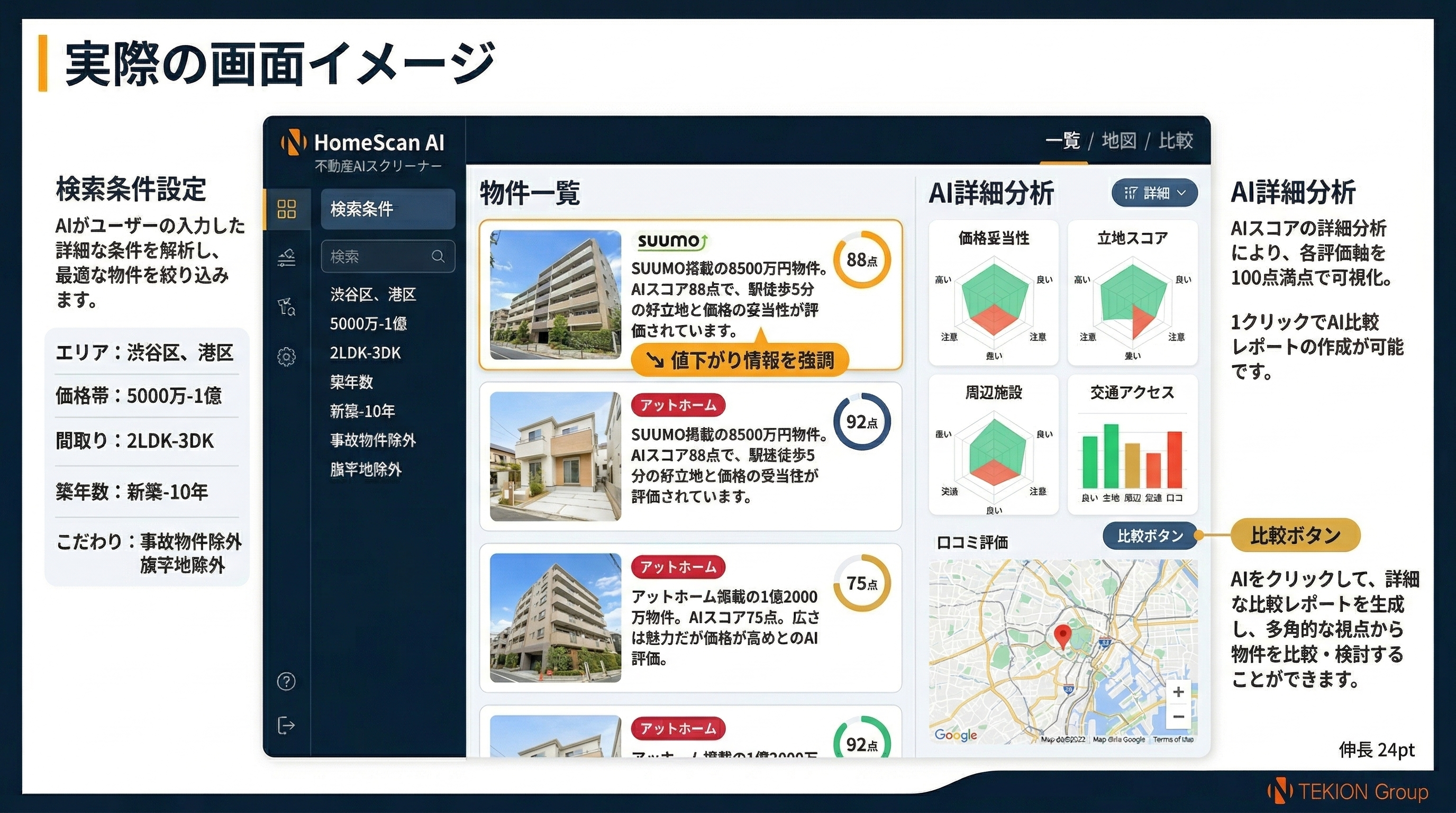The width and height of the screenshot is (1456, 813).
Task: Click the dashboard grid icon in sidebar
Action: click(287, 209)
